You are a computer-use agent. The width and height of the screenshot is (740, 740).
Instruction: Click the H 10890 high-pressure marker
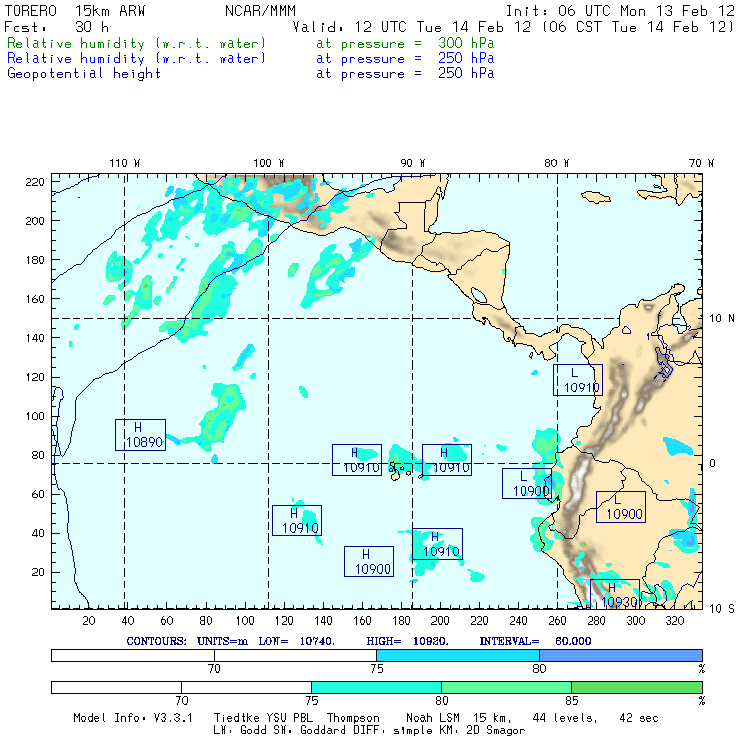139,434
